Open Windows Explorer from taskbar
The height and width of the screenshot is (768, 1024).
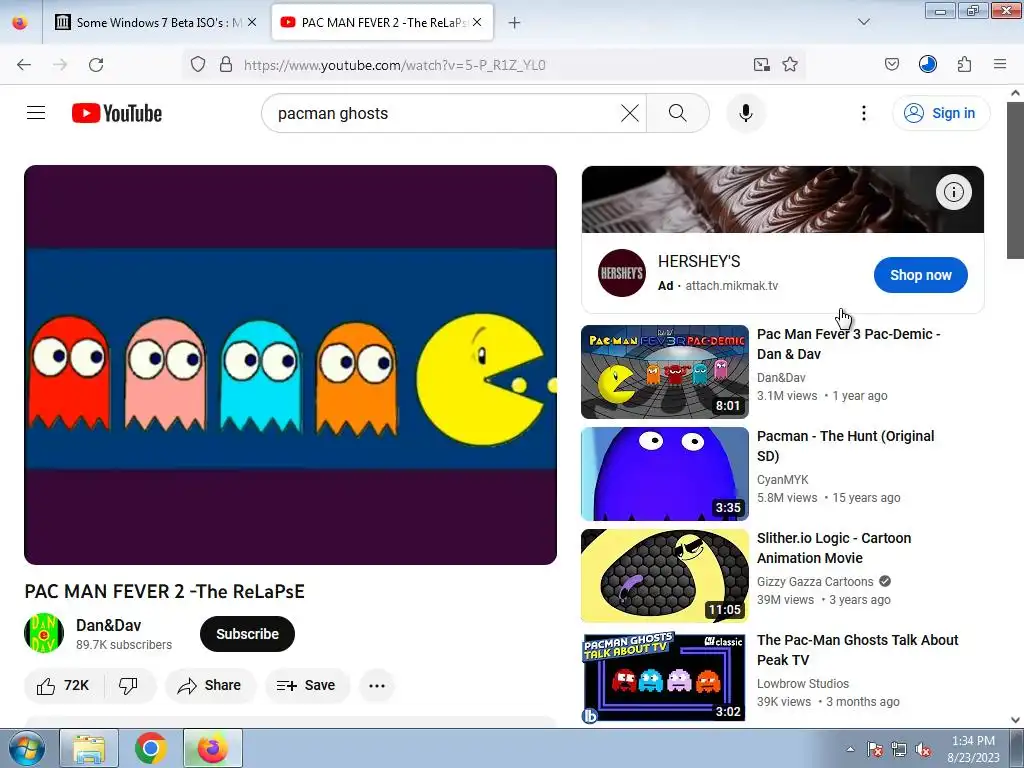[89, 748]
